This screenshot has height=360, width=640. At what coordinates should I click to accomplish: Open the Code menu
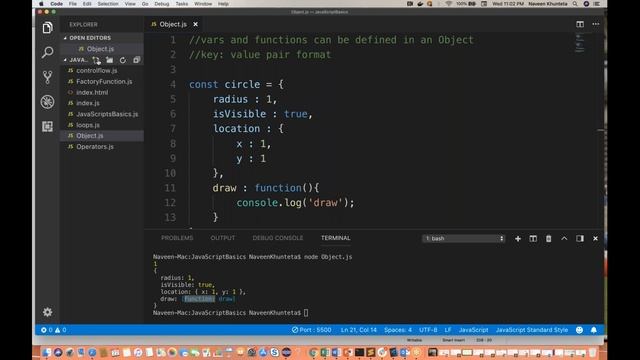[56, 4]
